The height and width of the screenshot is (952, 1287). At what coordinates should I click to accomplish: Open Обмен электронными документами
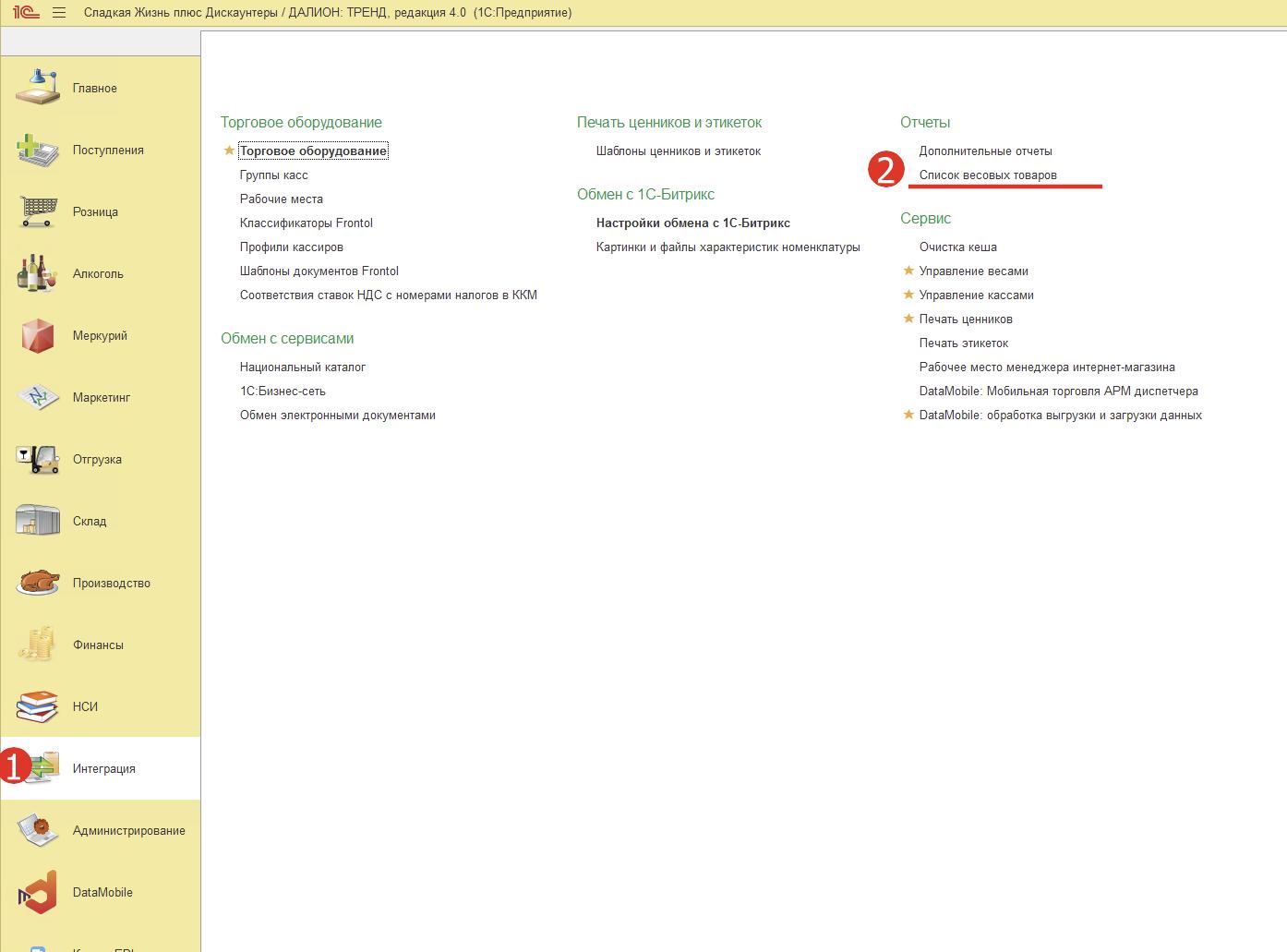tap(338, 415)
